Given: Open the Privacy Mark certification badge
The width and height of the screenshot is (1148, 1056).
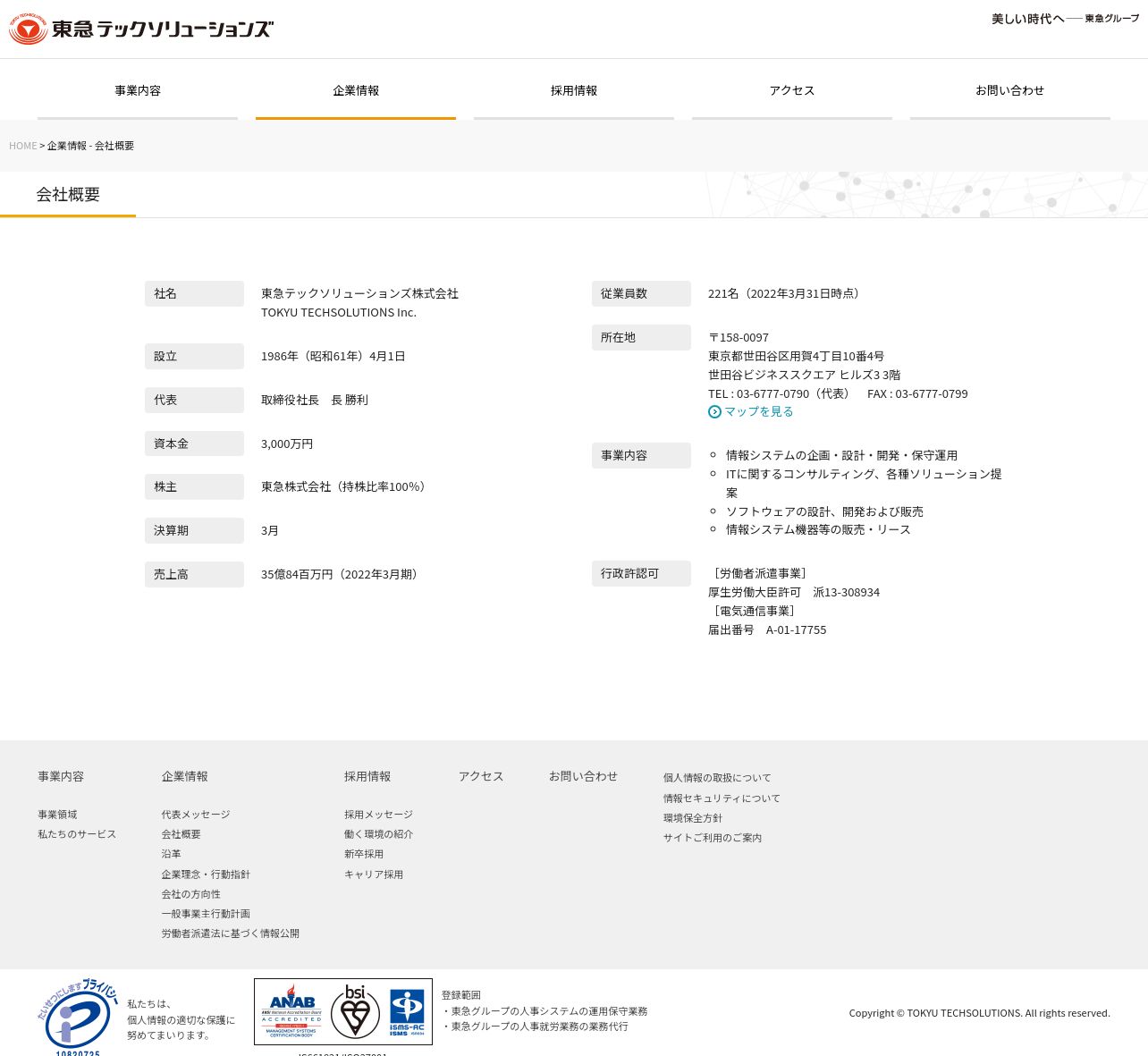Looking at the screenshot, I should [78, 1017].
